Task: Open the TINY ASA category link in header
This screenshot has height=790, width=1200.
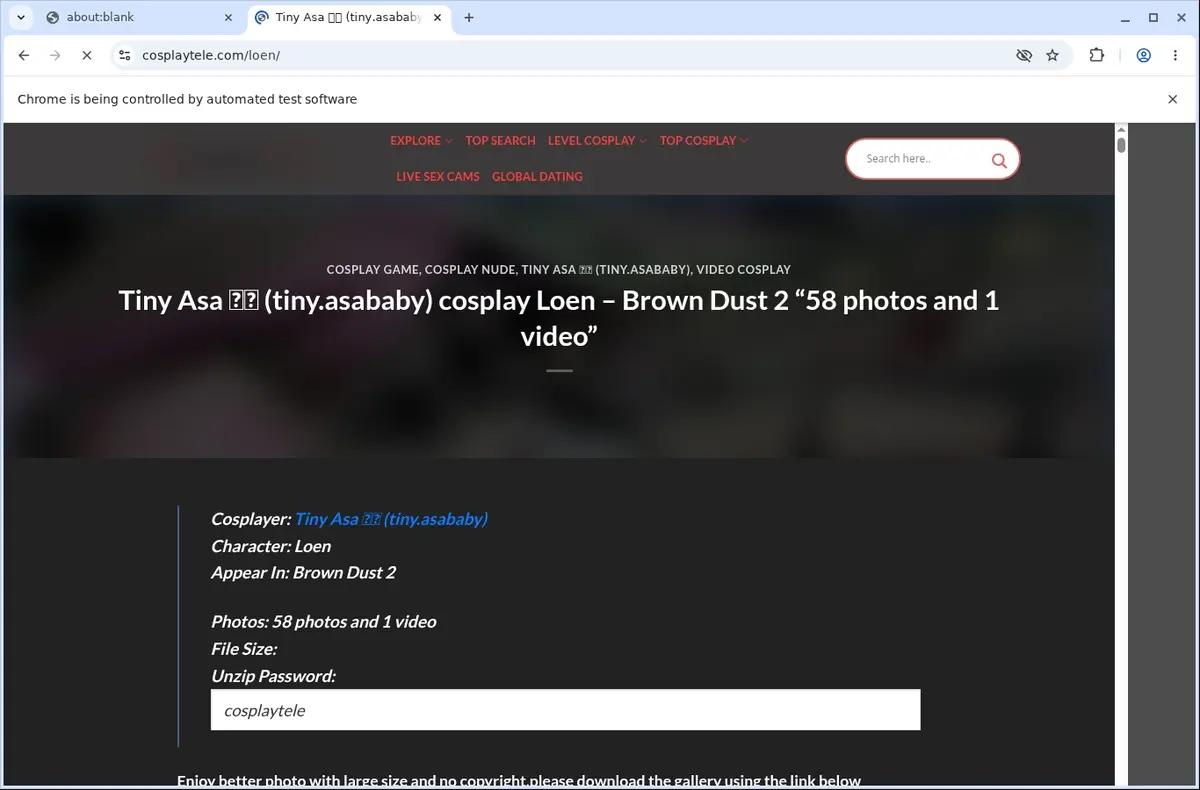Action: [605, 270]
